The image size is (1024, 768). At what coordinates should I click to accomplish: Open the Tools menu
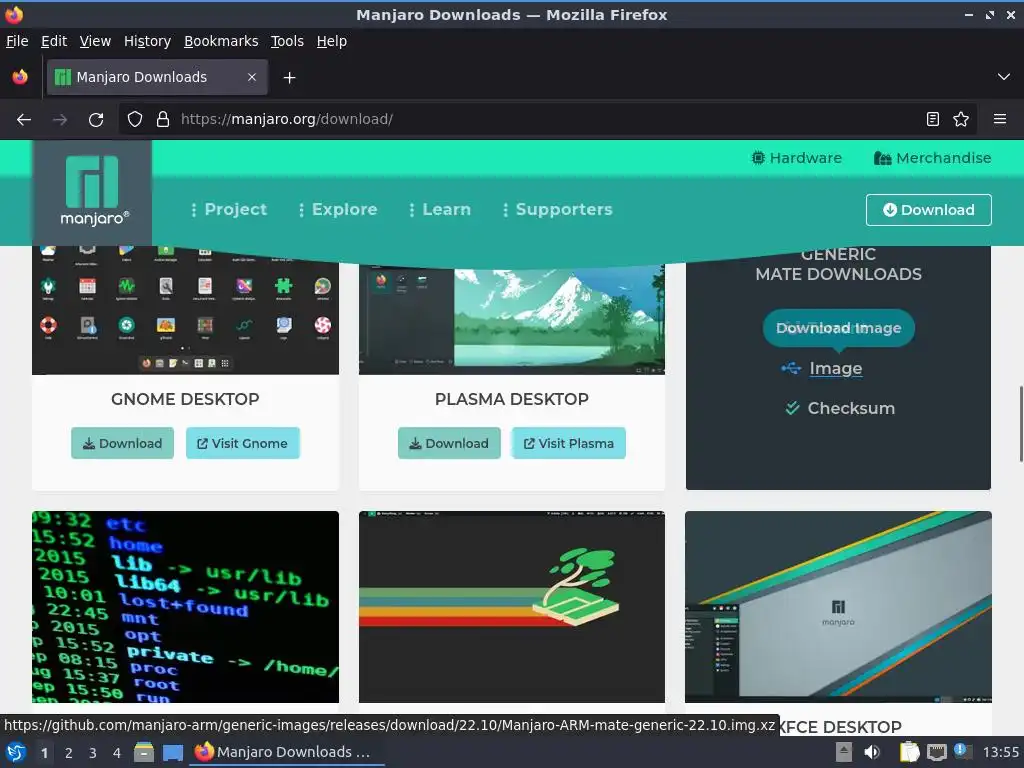pos(287,41)
